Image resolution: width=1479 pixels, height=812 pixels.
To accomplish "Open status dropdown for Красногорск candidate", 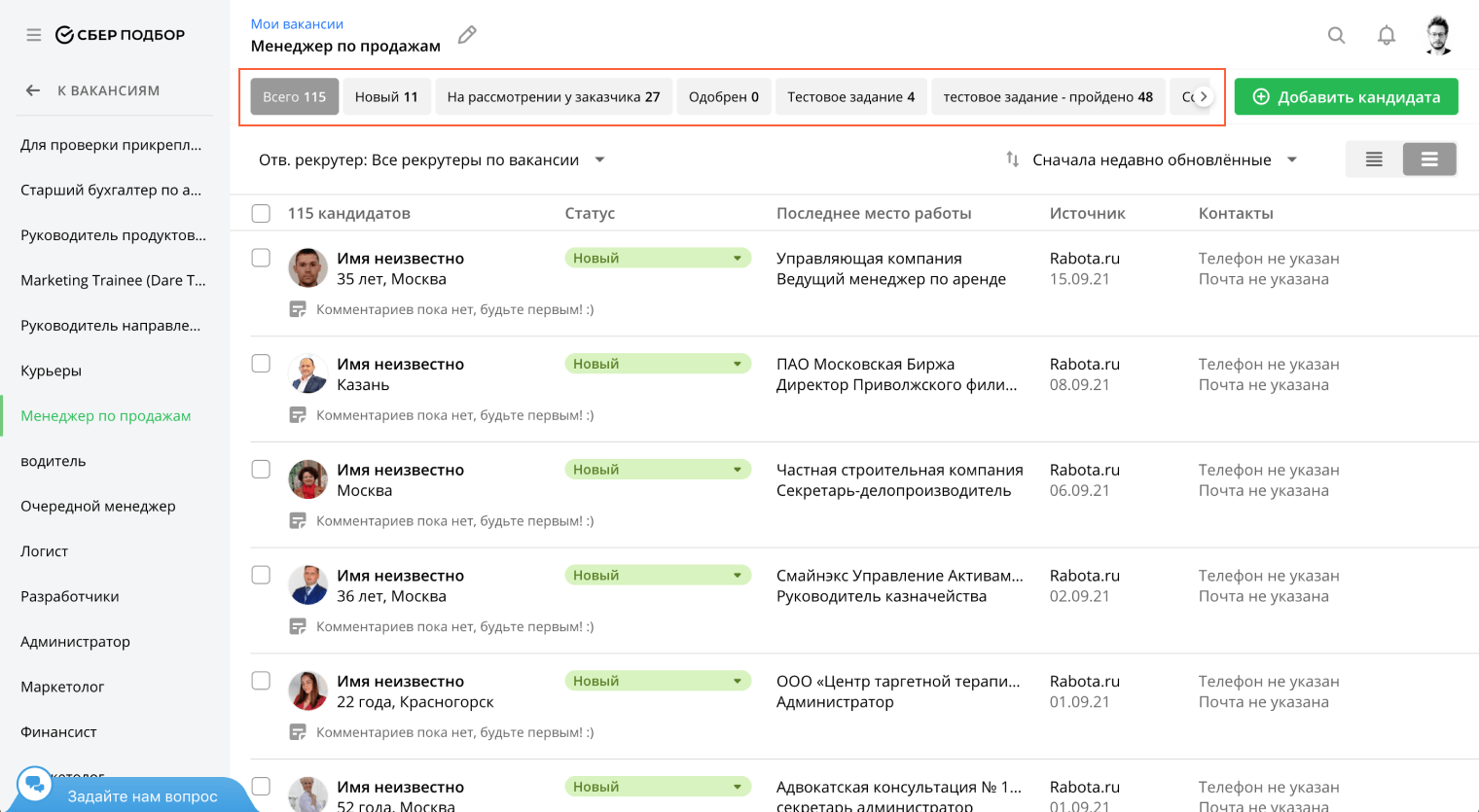I will (737, 681).
